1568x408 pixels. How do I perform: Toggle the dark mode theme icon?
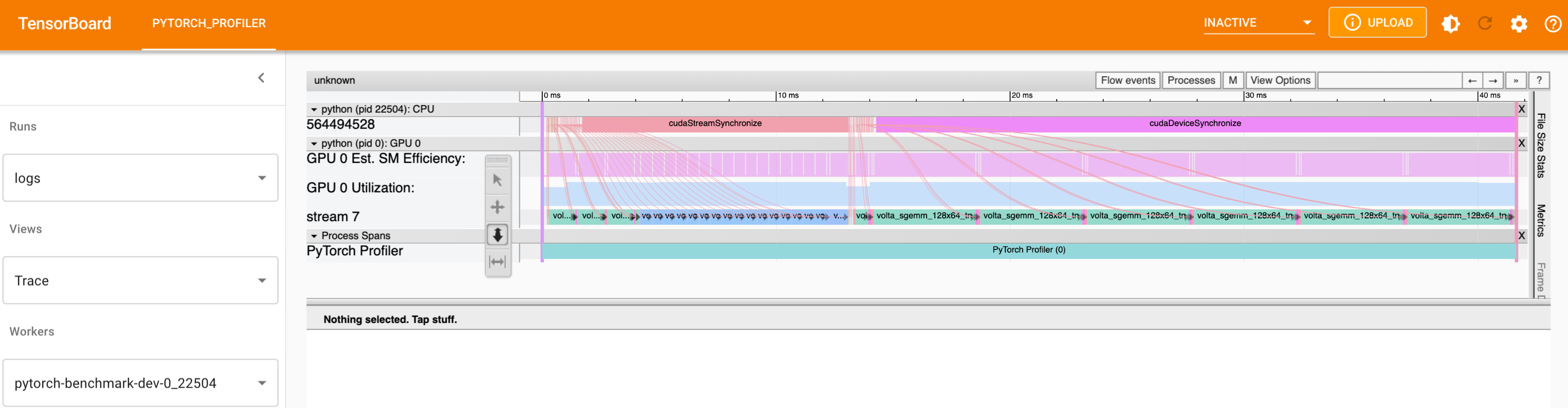click(x=1451, y=23)
